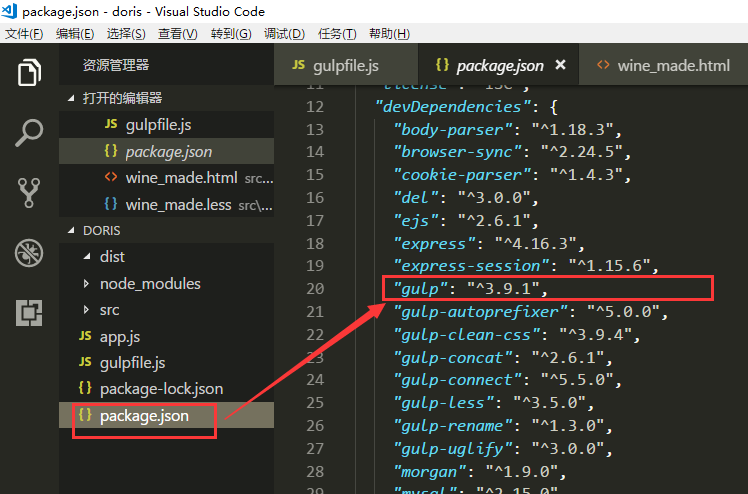
Task: Click line number 12 in the gutter
Action: tap(315, 106)
